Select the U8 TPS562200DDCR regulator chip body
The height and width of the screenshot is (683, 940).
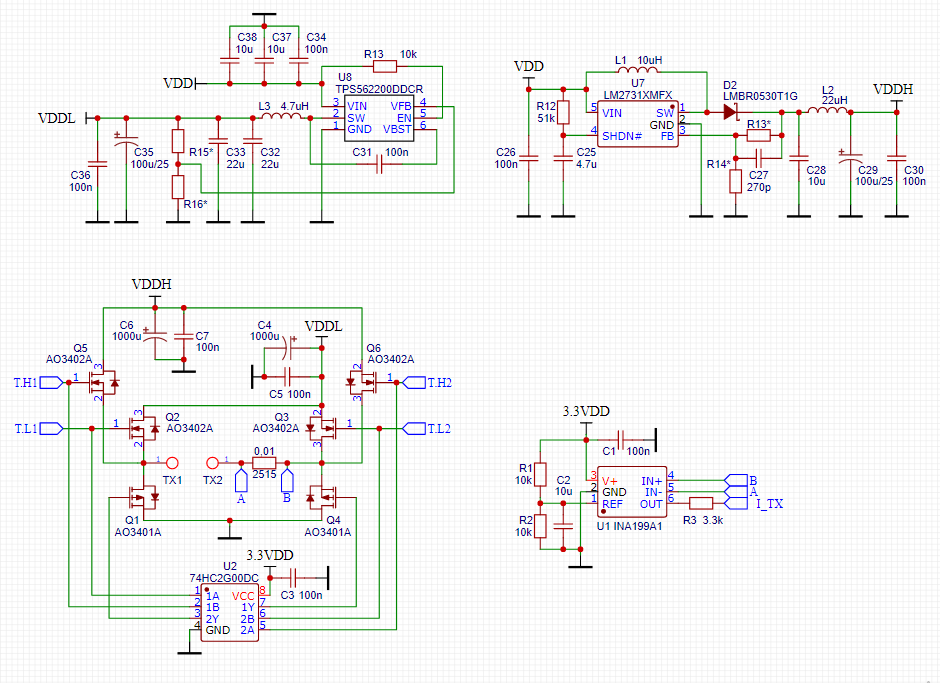pos(379,118)
